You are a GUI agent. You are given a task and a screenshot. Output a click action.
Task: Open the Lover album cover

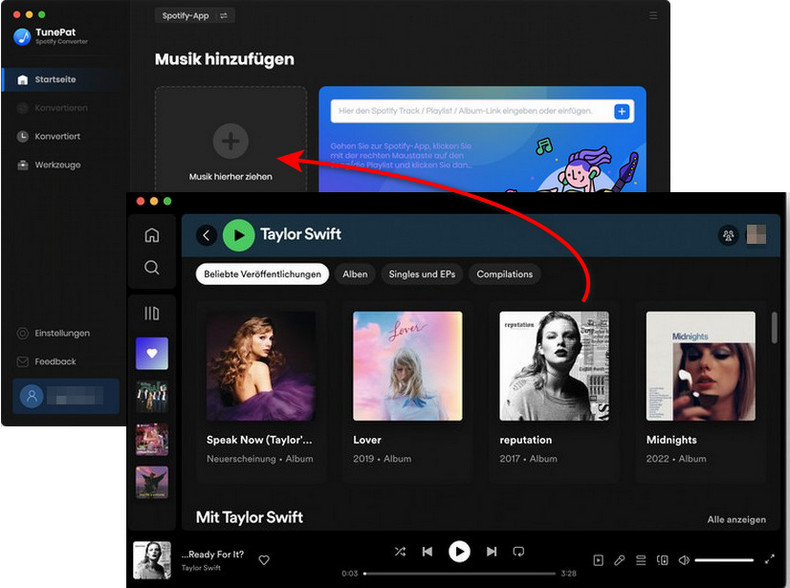pyautogui.click(x=408, y=366)
